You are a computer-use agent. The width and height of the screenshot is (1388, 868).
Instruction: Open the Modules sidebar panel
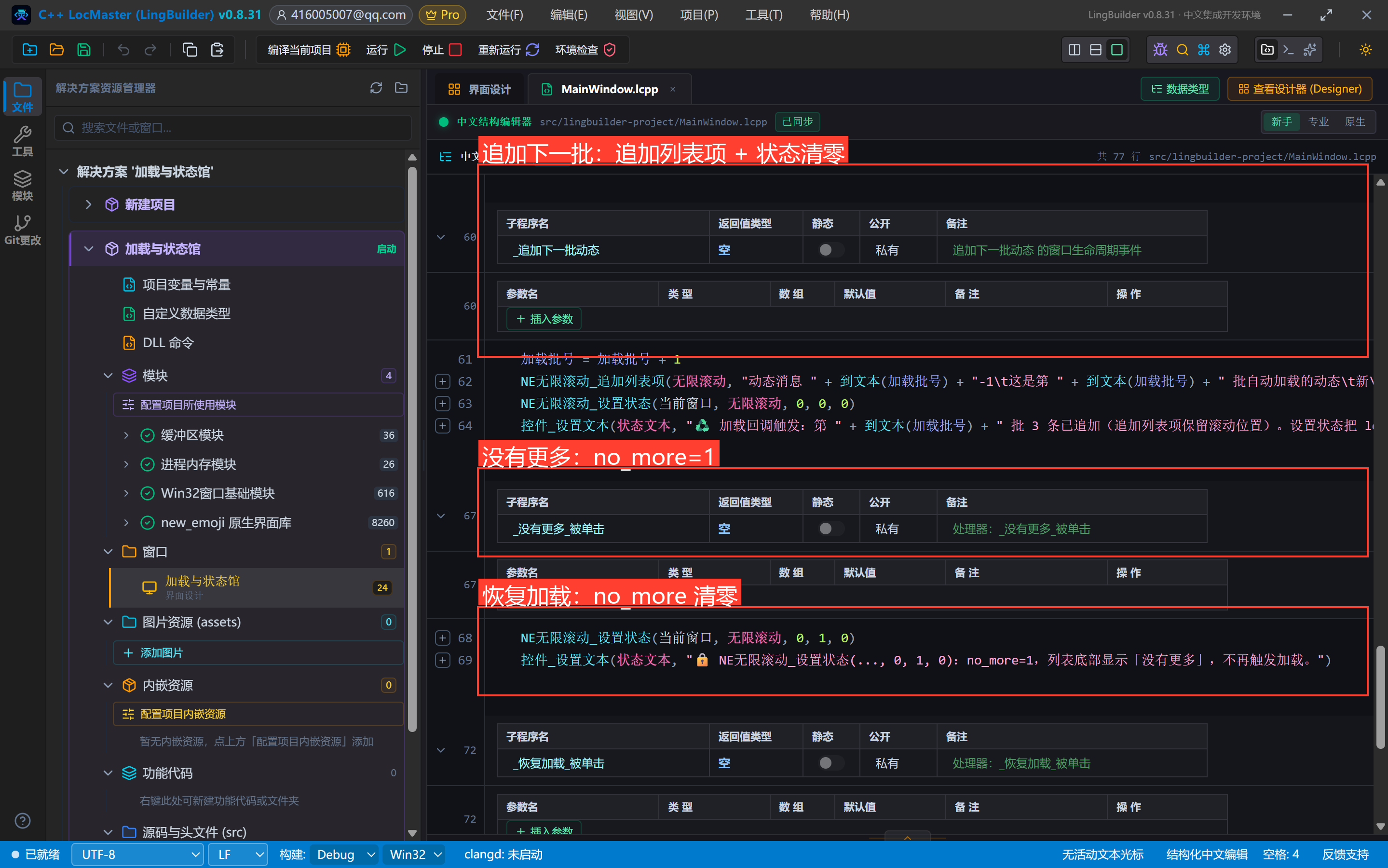pyautogui.click(x=22, y=186)
